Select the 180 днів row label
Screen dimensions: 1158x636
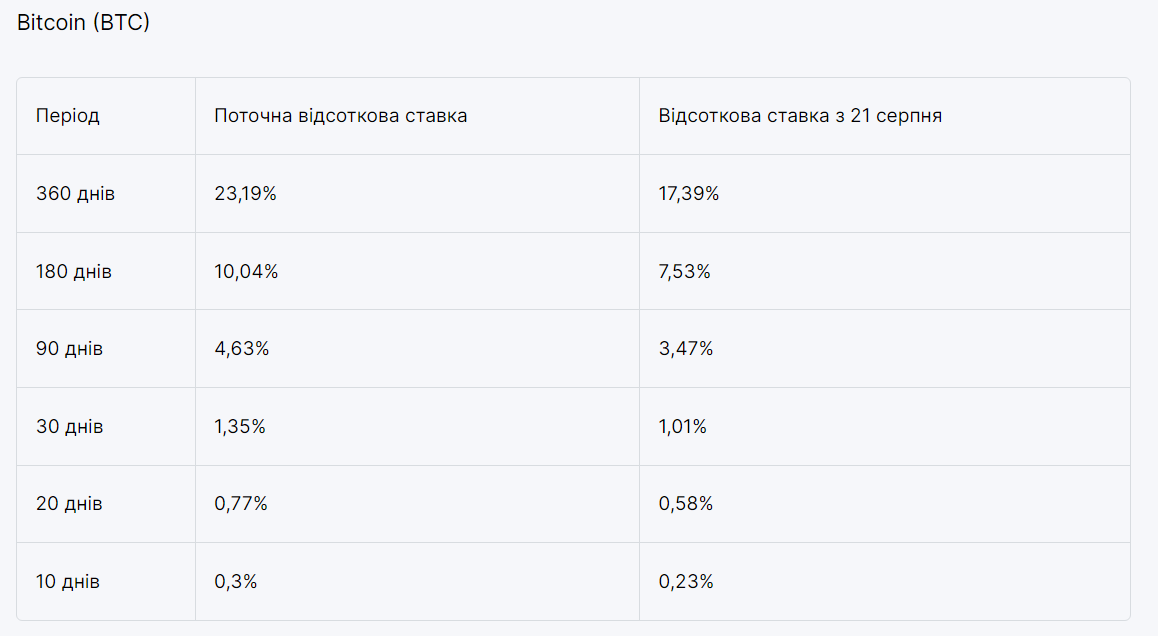click(74, 272)
